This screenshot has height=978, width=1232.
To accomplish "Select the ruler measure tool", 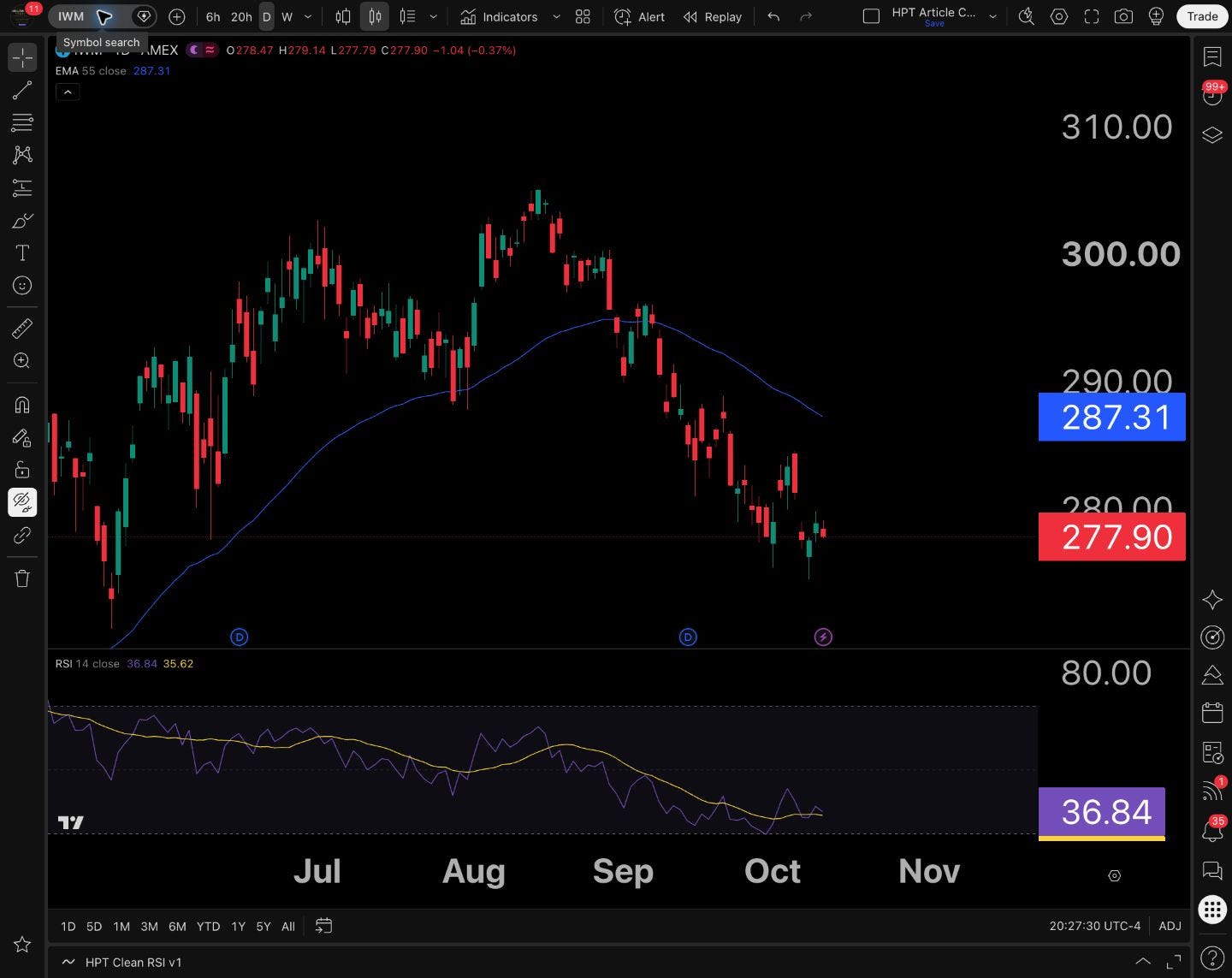I will 22,328.
